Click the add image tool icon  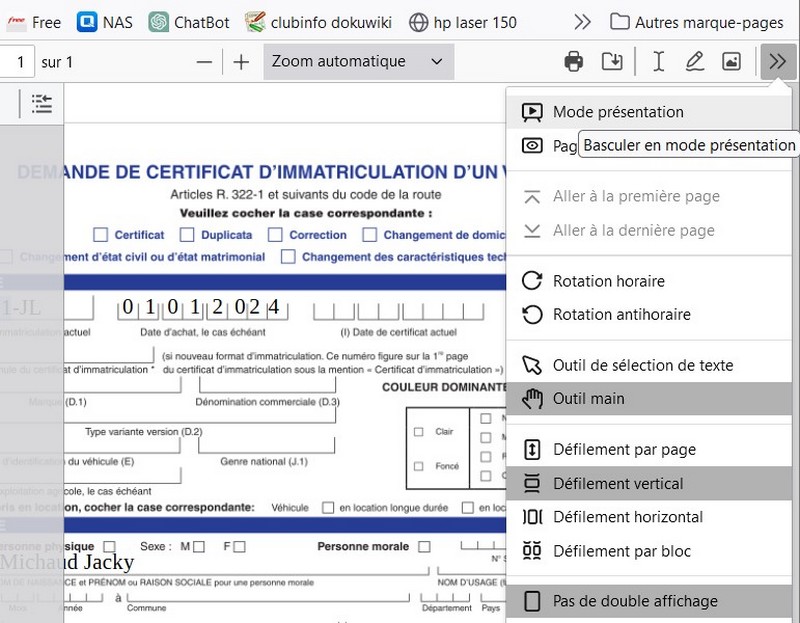point(731,62)
